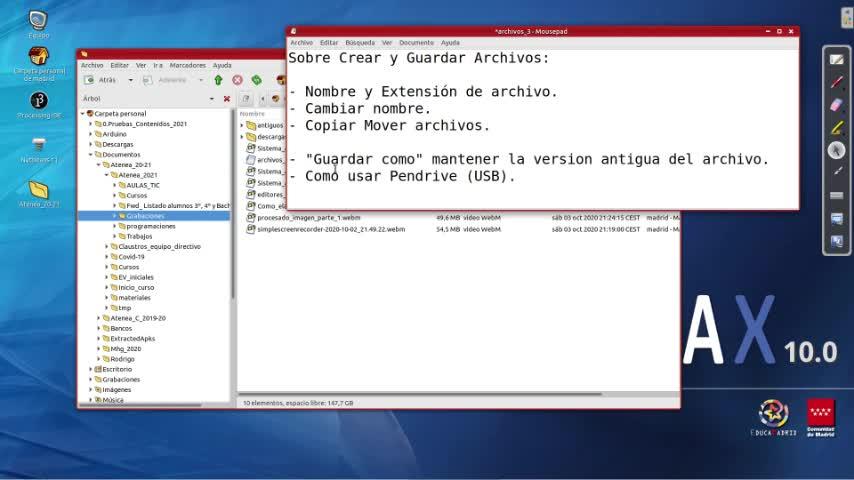Click the tree panel vertical scrollbar

(x=233, y=204)
